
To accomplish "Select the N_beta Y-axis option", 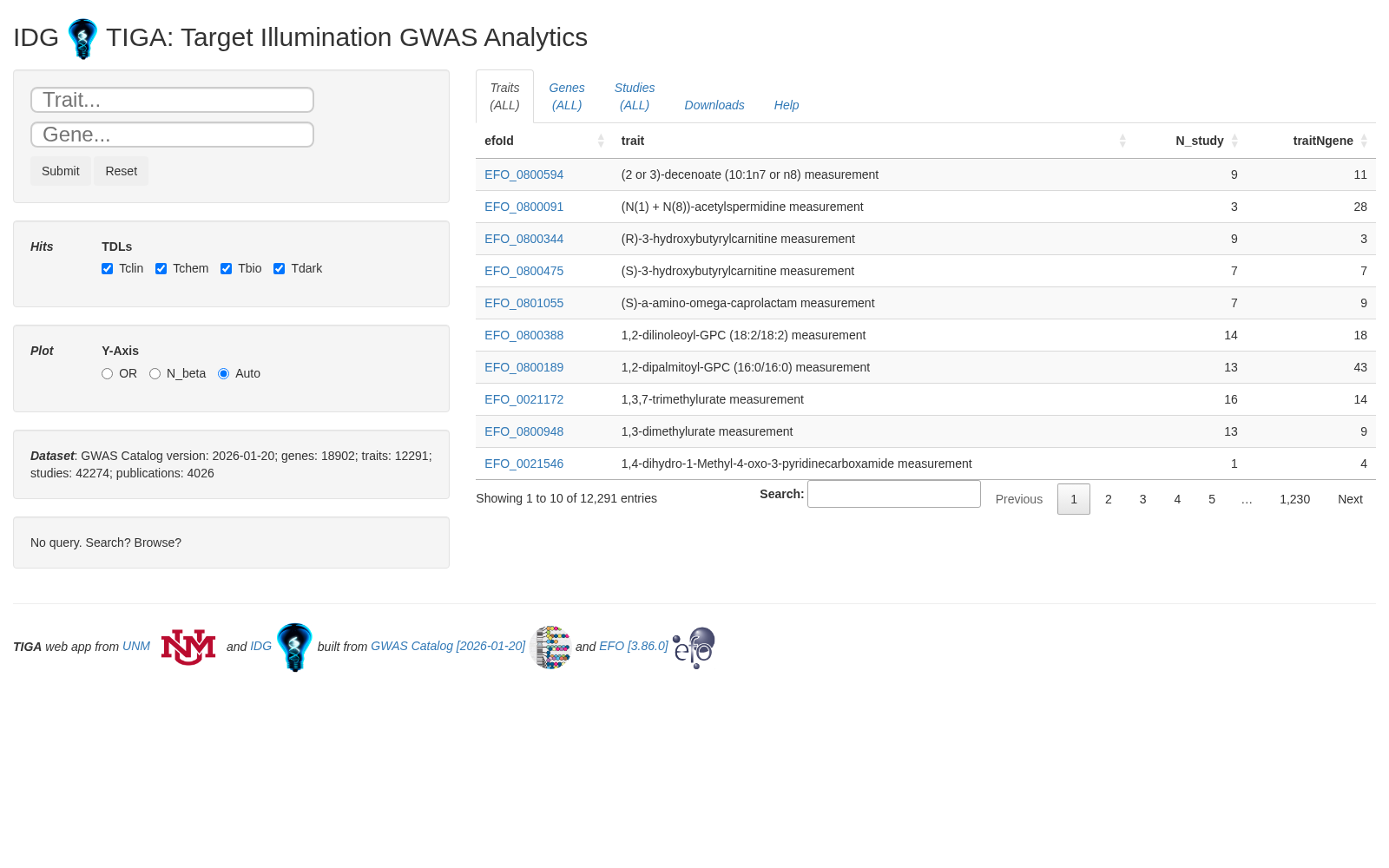I will tap(155, 374).
